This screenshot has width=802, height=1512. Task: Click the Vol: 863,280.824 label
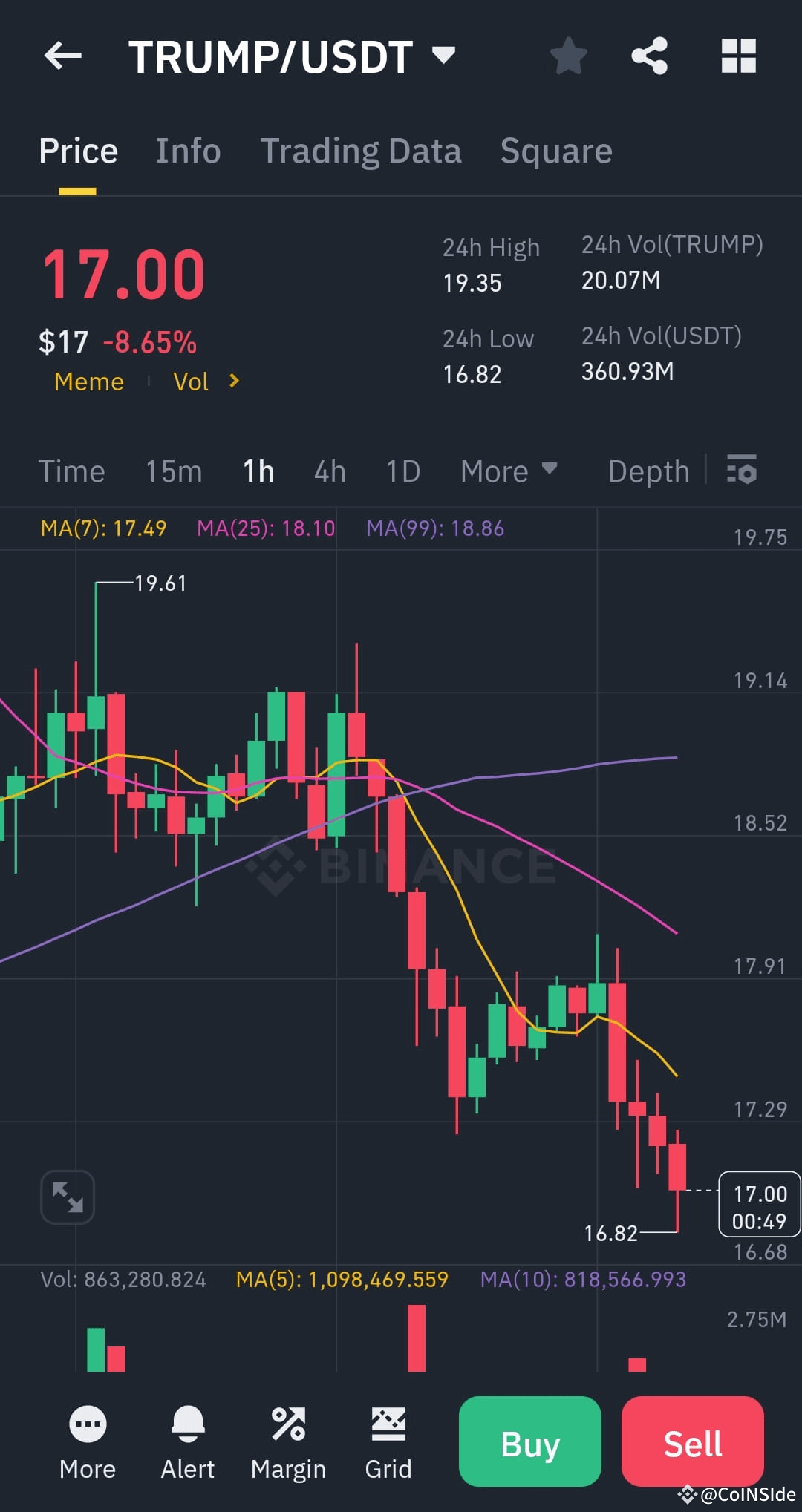click(x=123, y=1279)
